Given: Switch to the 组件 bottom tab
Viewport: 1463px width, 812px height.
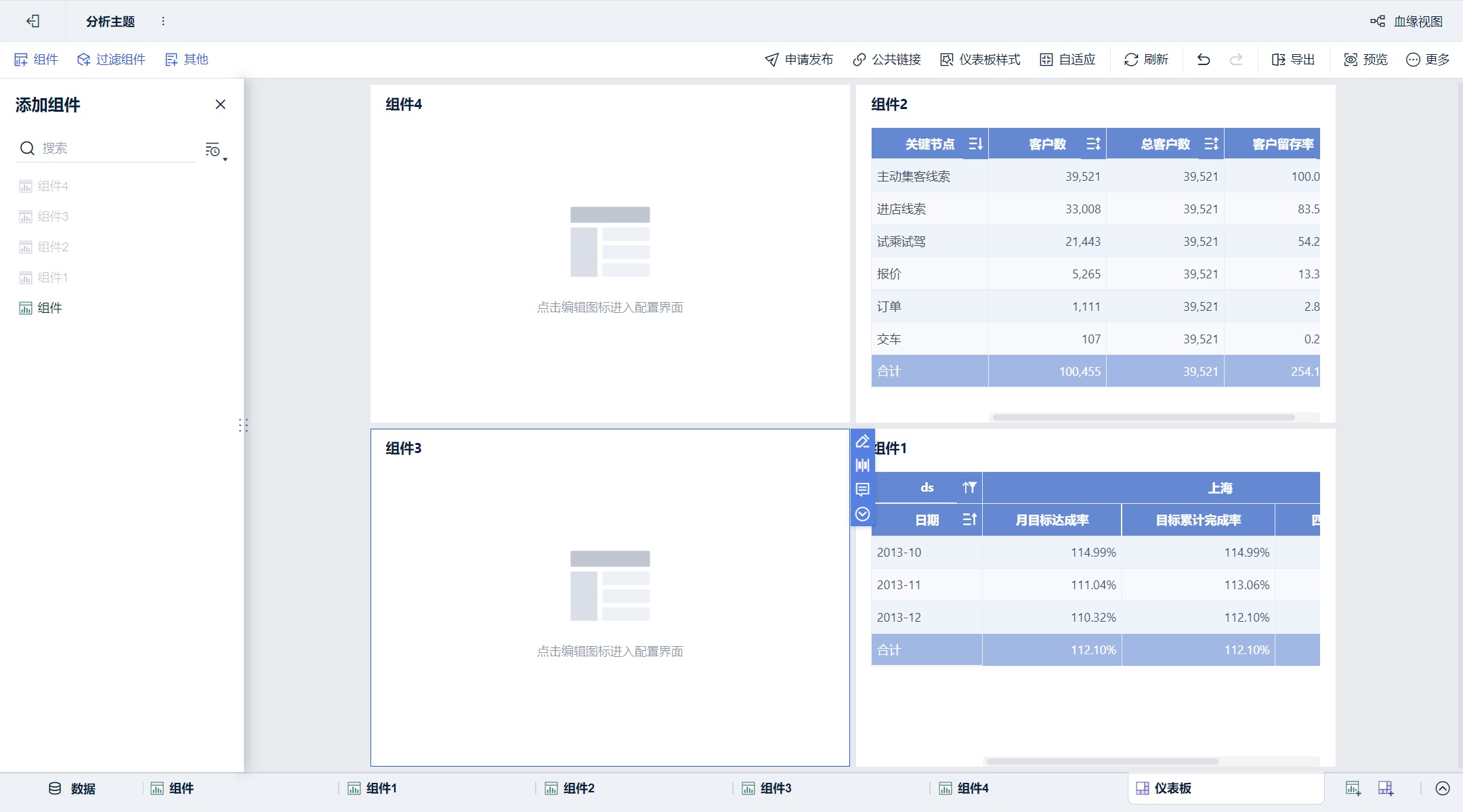Looking at the screenshot, I should (172, 788).
